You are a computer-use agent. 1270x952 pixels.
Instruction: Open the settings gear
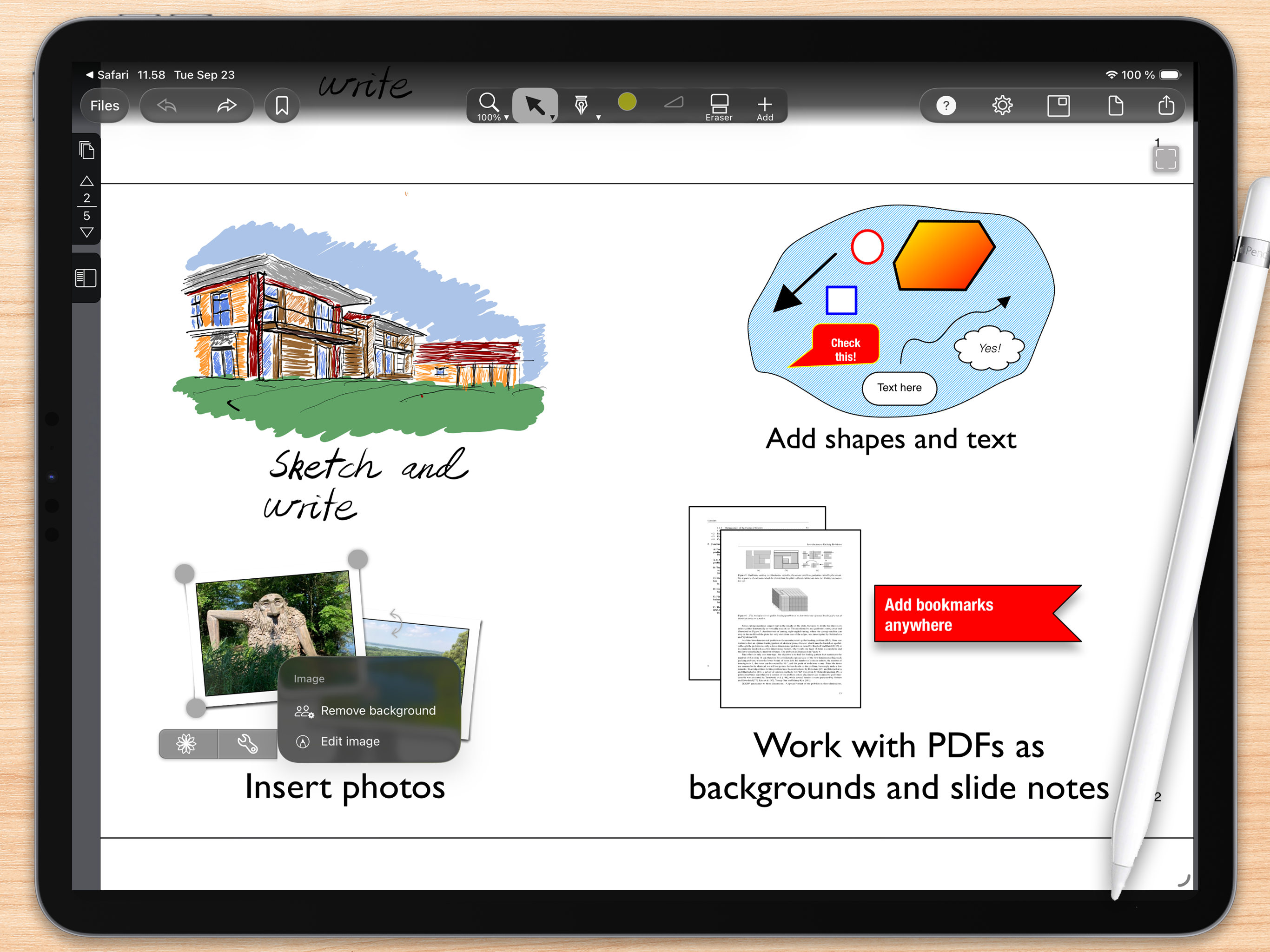coord(1002,106)
